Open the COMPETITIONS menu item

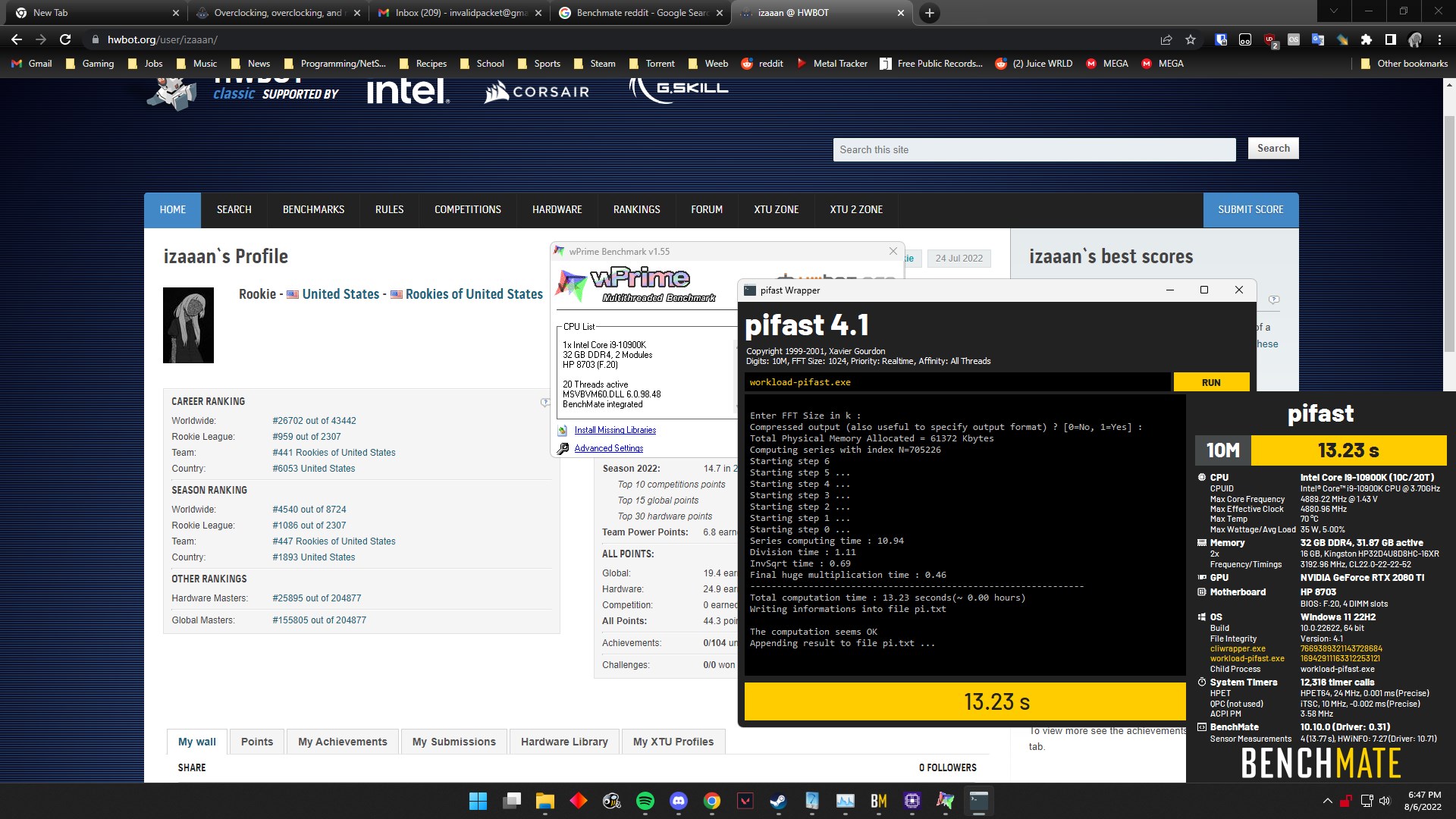(x=468, y=210)
